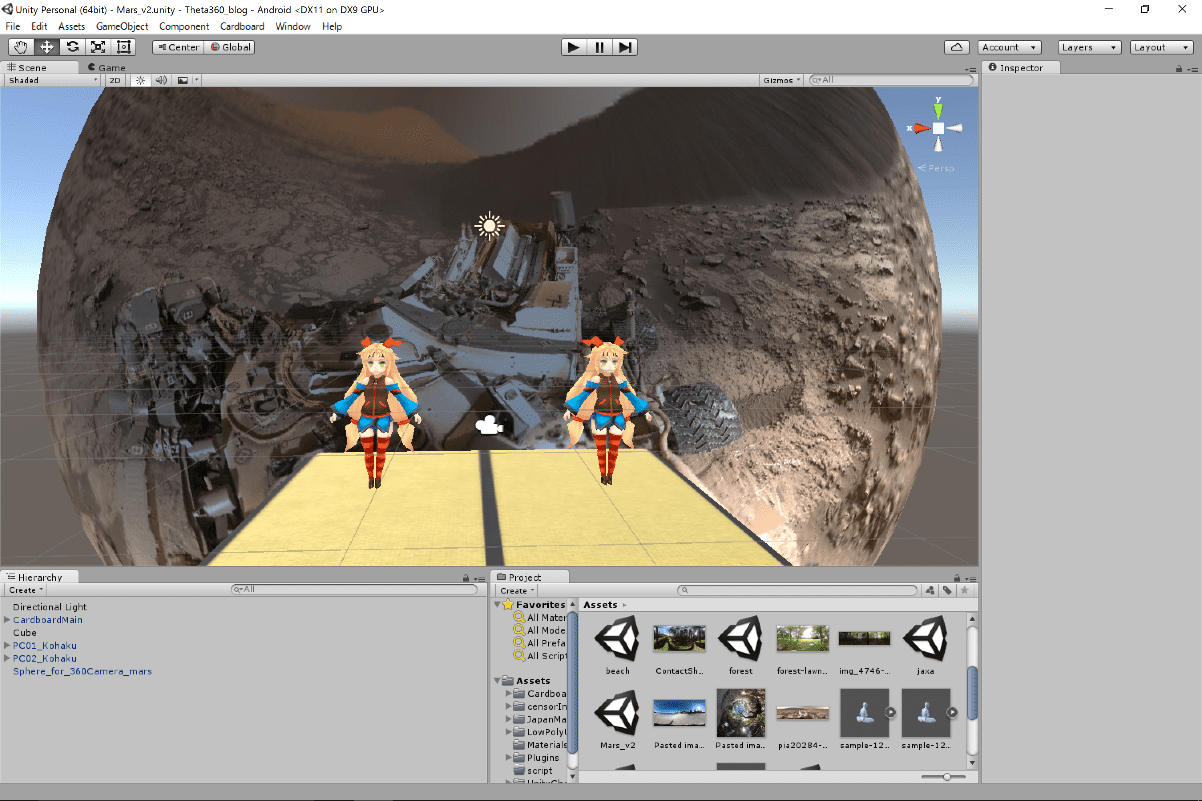Open the File menu
The image size is (1202, 801).
pyautogui.click(x=13, y=26)
